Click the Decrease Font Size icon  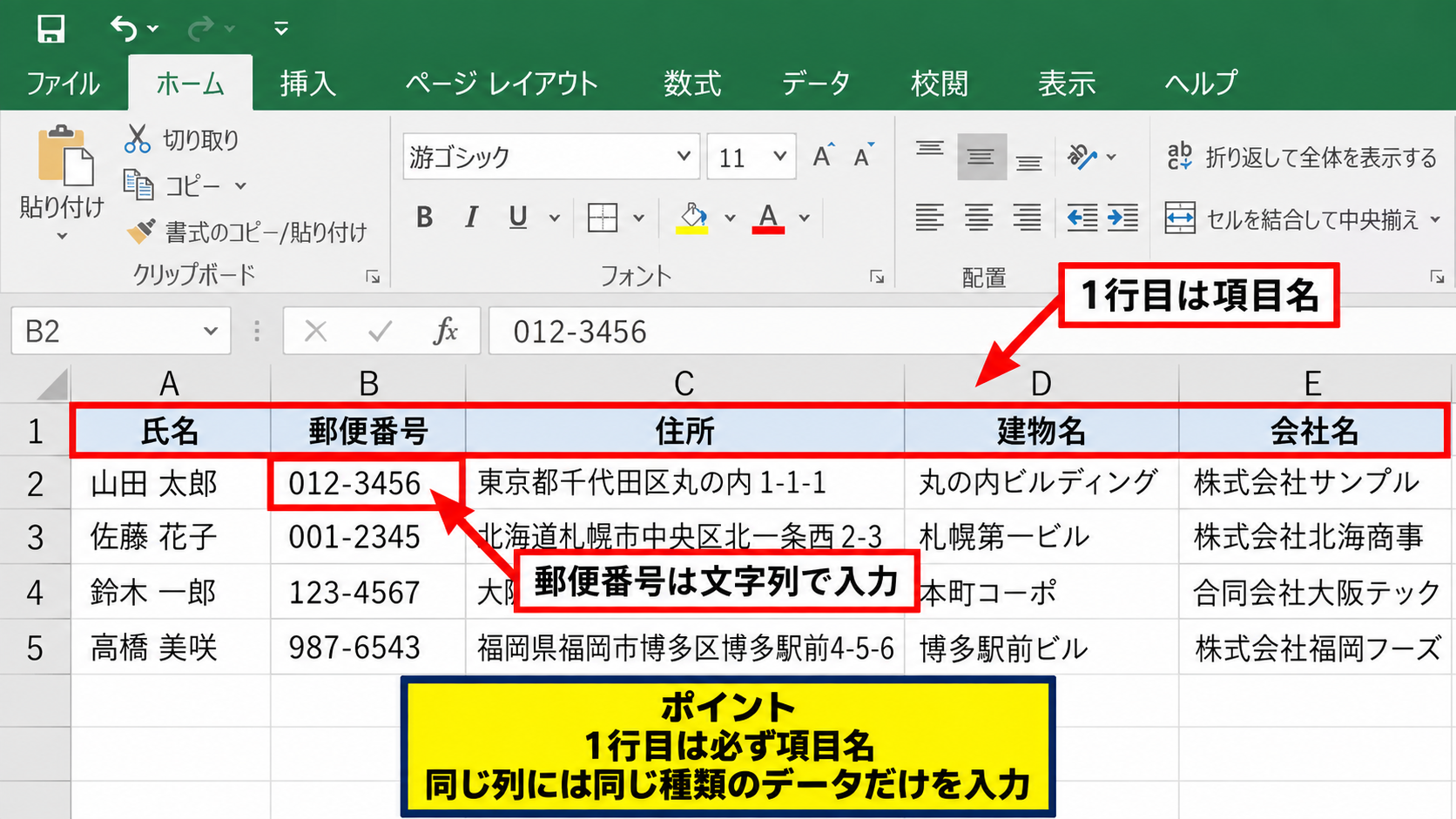coord(864,157)
